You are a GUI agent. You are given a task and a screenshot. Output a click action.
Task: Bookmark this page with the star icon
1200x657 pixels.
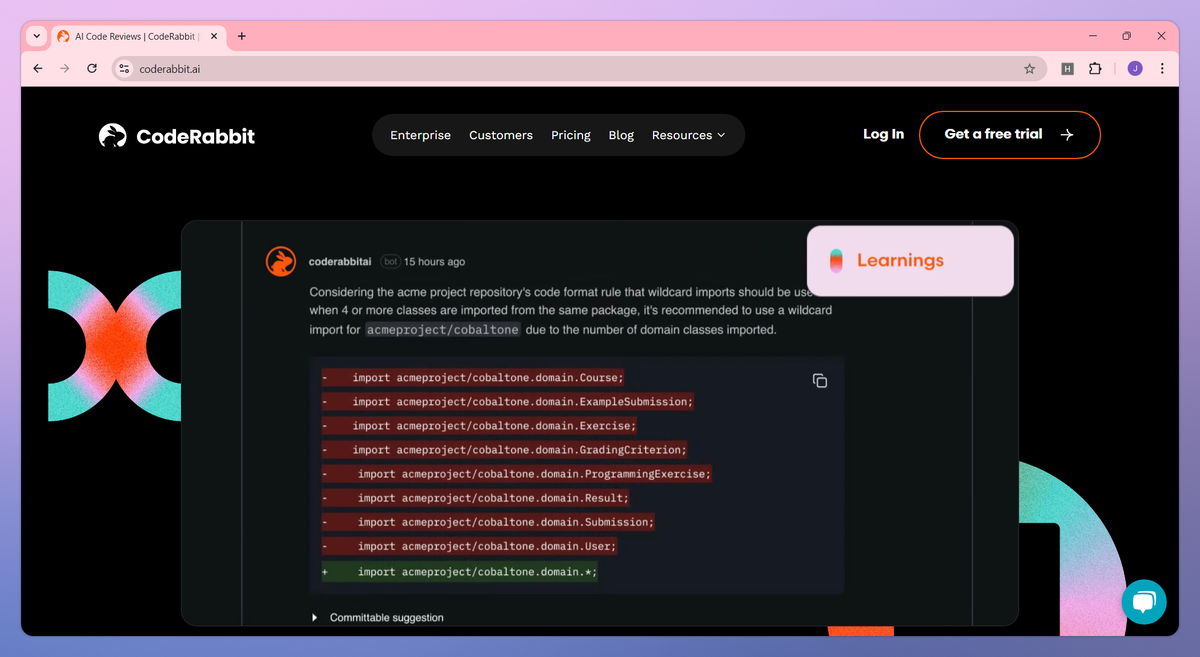(x=1029, y=69)
